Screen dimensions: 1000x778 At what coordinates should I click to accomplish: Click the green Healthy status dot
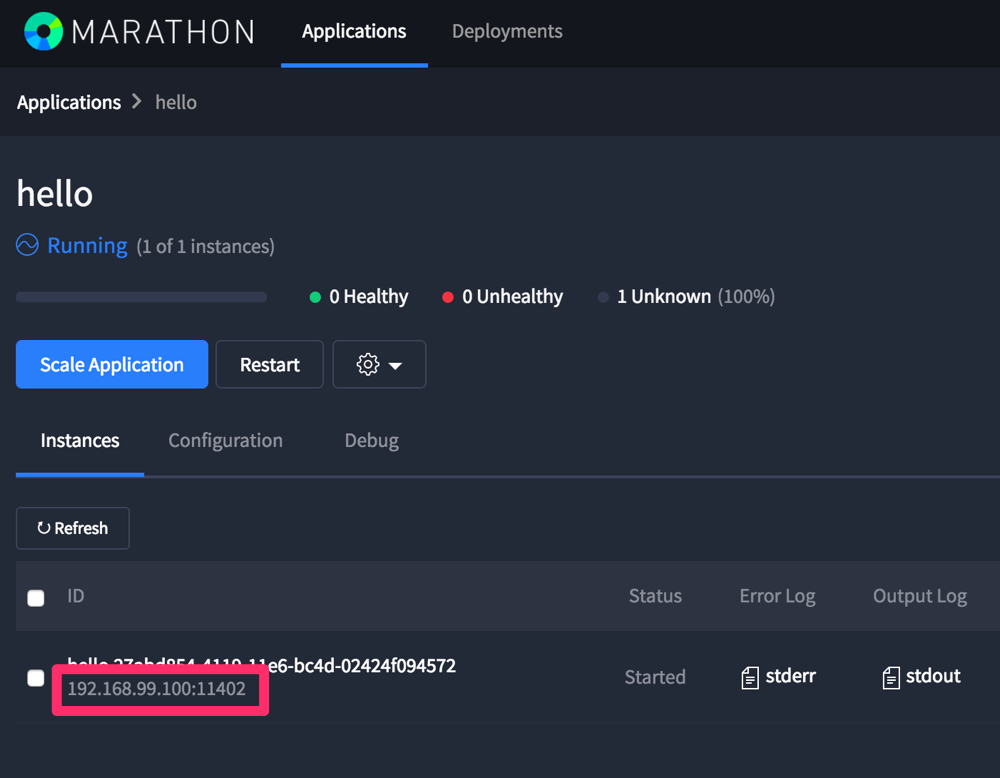(315, 297)
